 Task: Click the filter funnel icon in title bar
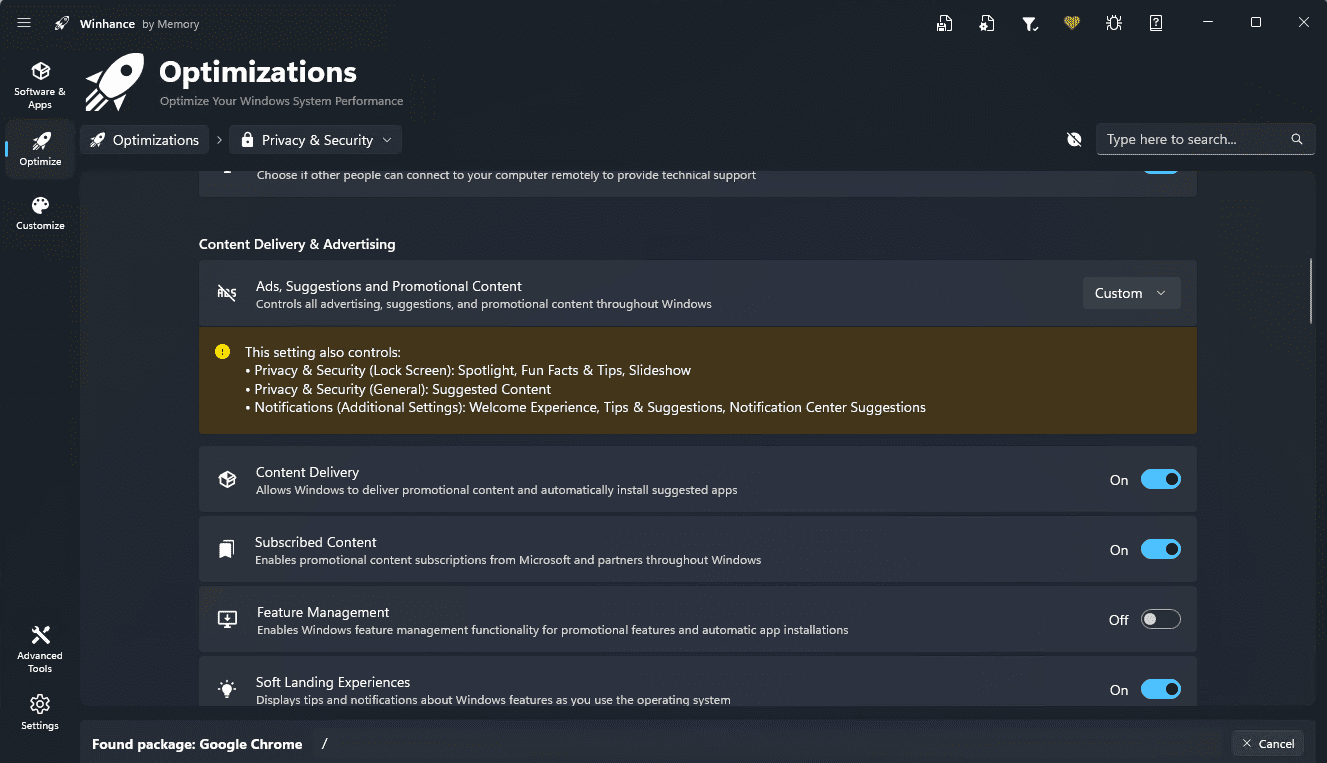[x=1029, y=23]
